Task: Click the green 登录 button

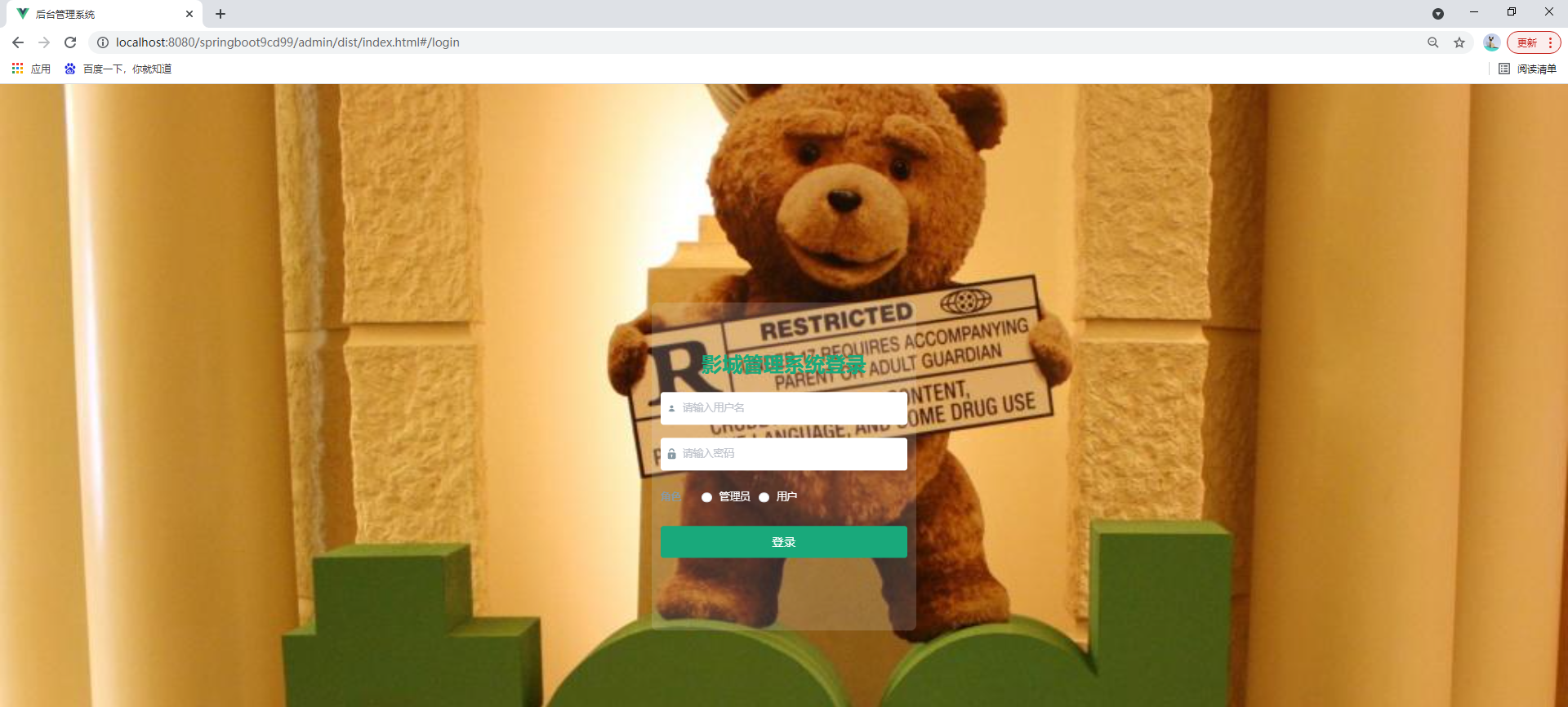Action: (x=783, y=542)
